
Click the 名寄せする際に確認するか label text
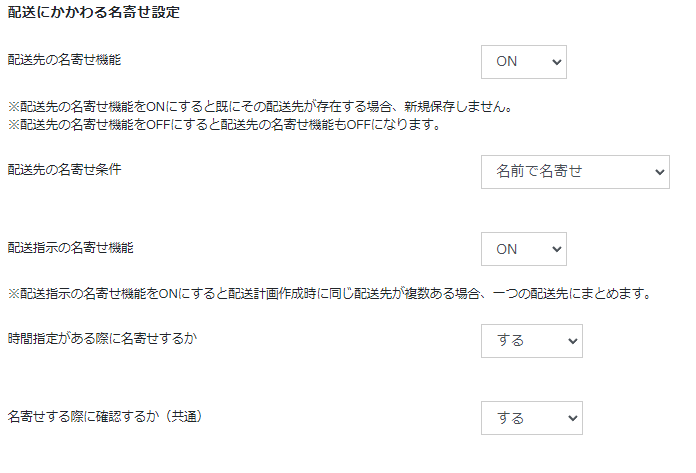[84, 415]
